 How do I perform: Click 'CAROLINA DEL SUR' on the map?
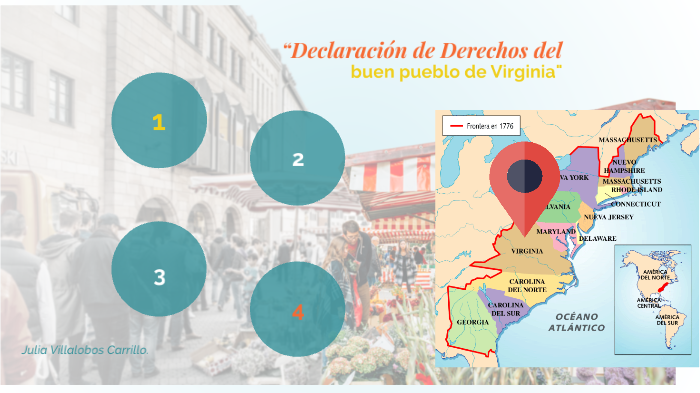[506, 309]
